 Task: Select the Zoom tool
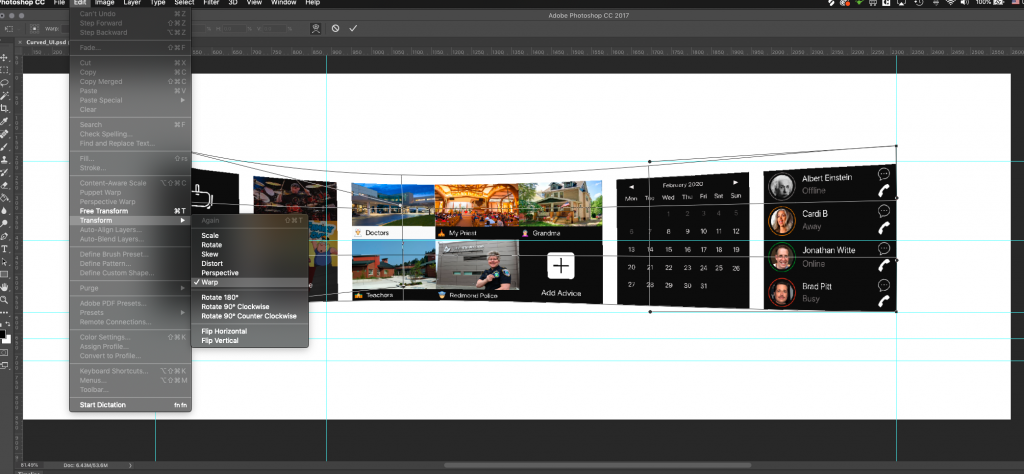click(x=5, y=300)
